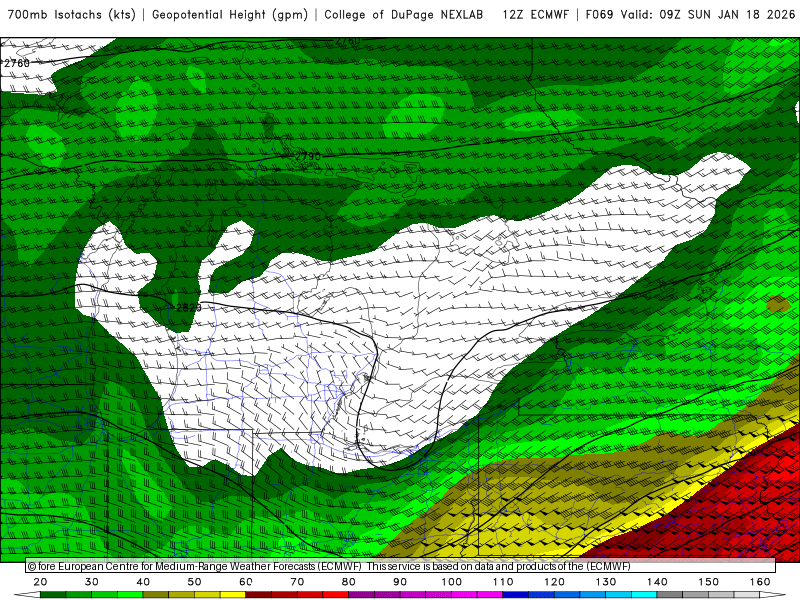
Task: Click the '700mb Isotachs (kts)' title text
Action: pyautogui.click(x=71, y=14)
